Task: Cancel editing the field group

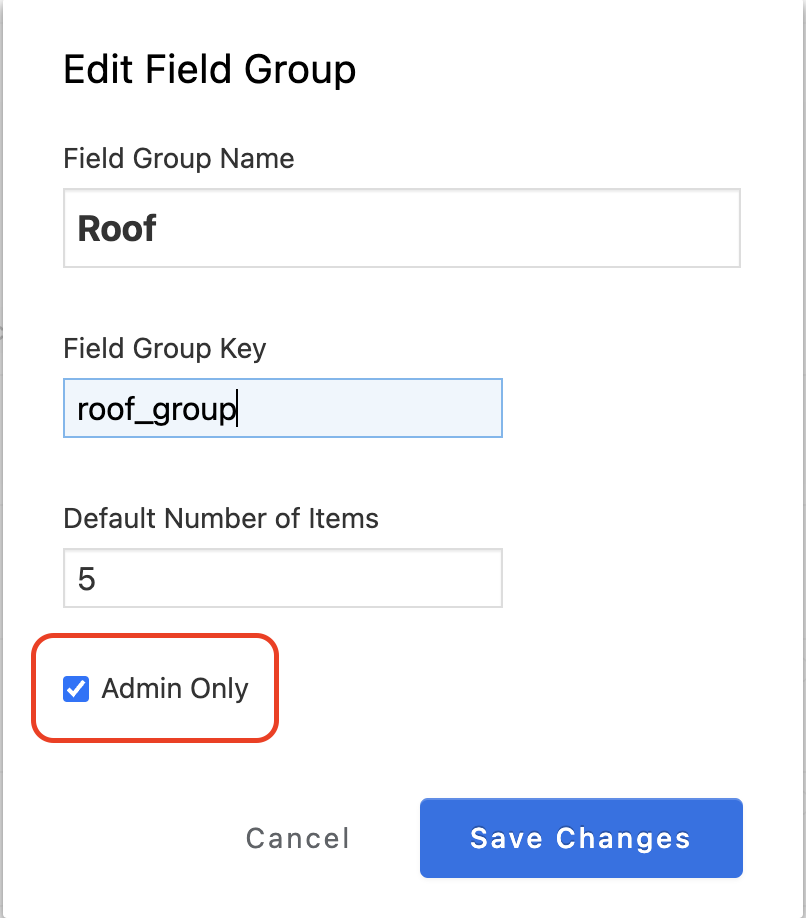Action: click(298, 838)
